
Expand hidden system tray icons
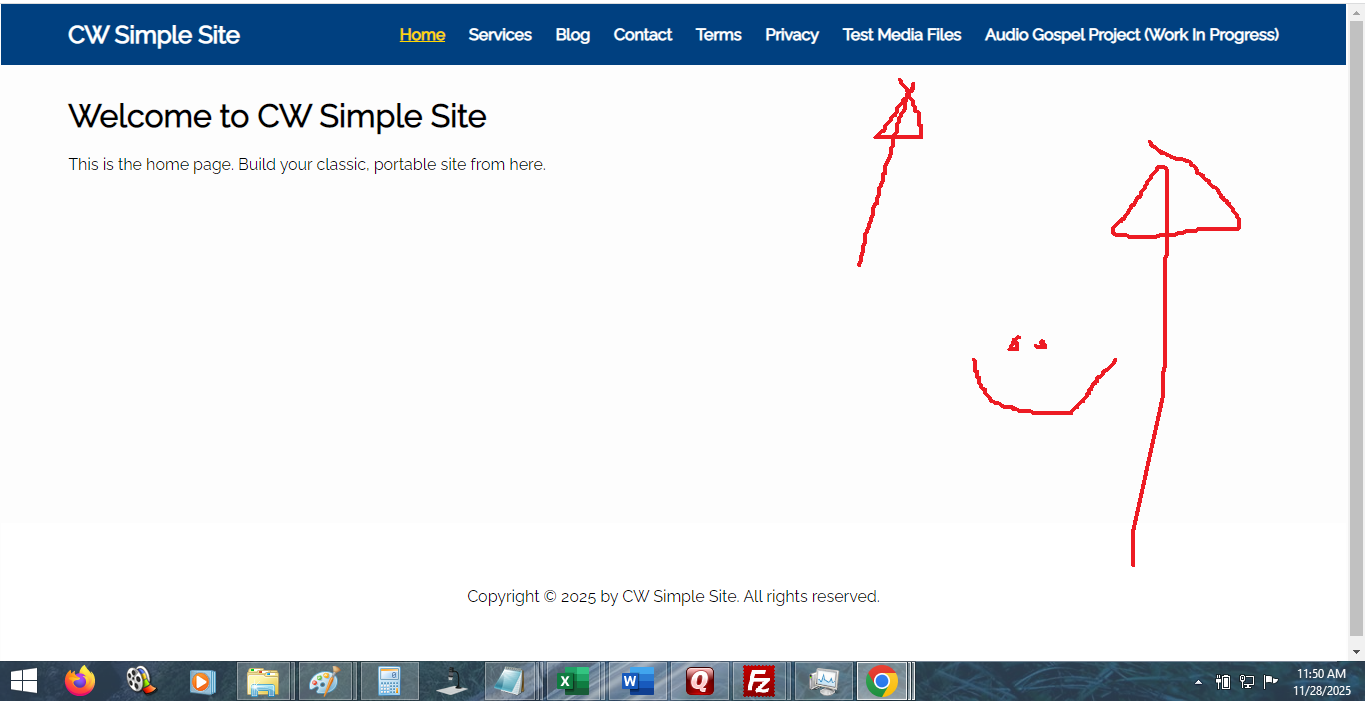1198,682
